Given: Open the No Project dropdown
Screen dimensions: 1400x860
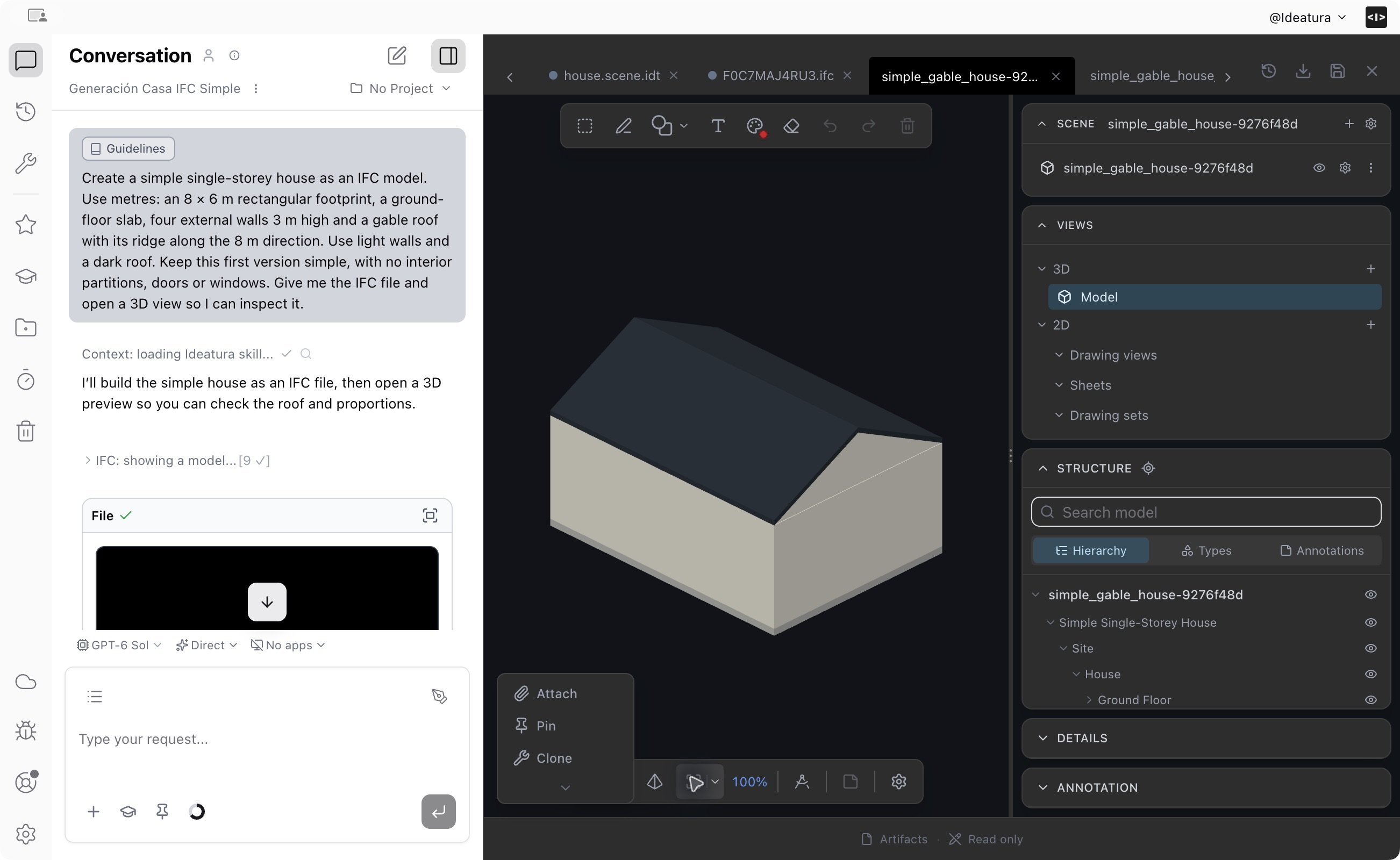Looking at the screenshot, I should pos(401,88).
